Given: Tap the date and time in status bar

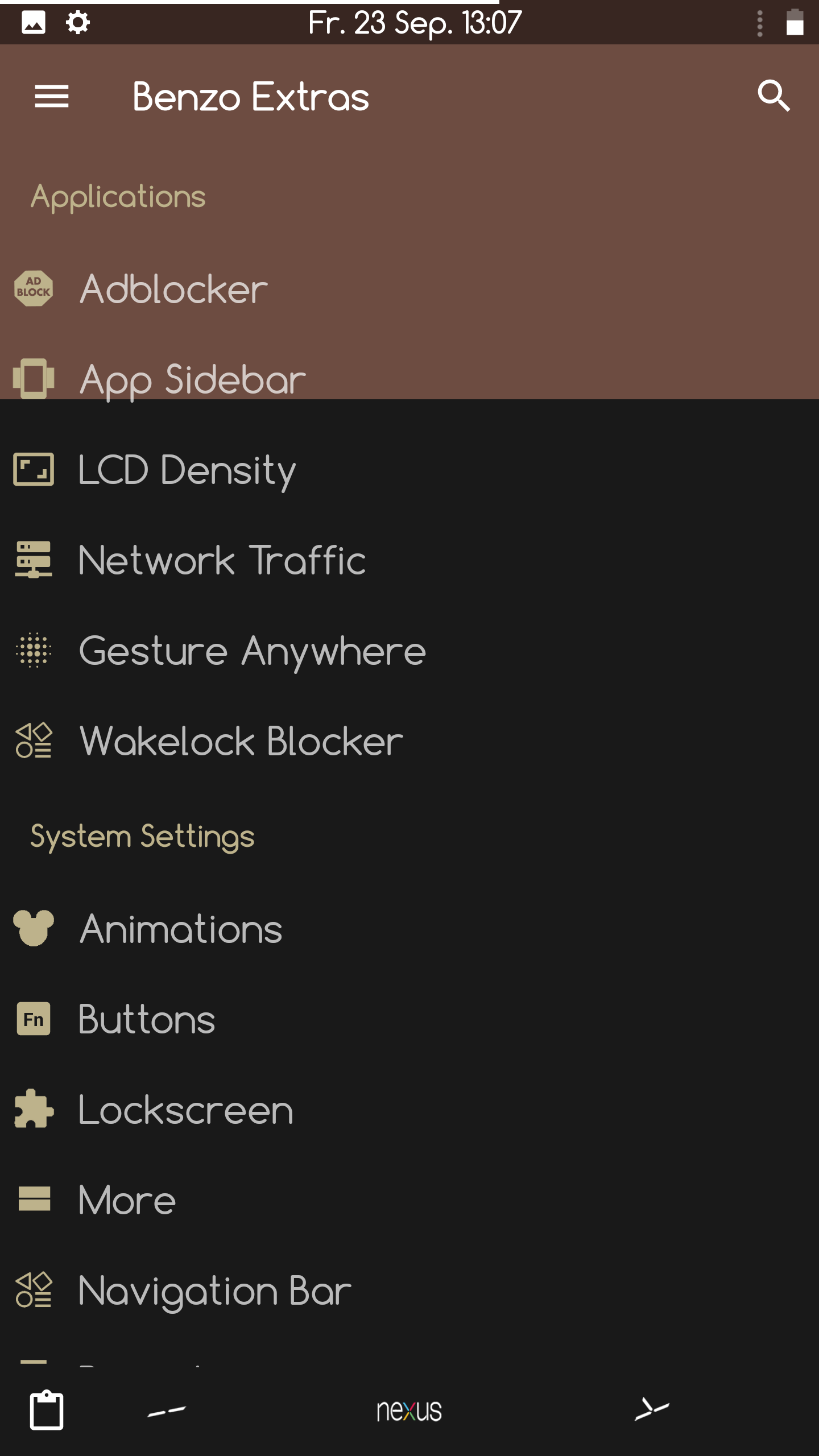Looking at the screenshot, I should (x=415, y=23).
